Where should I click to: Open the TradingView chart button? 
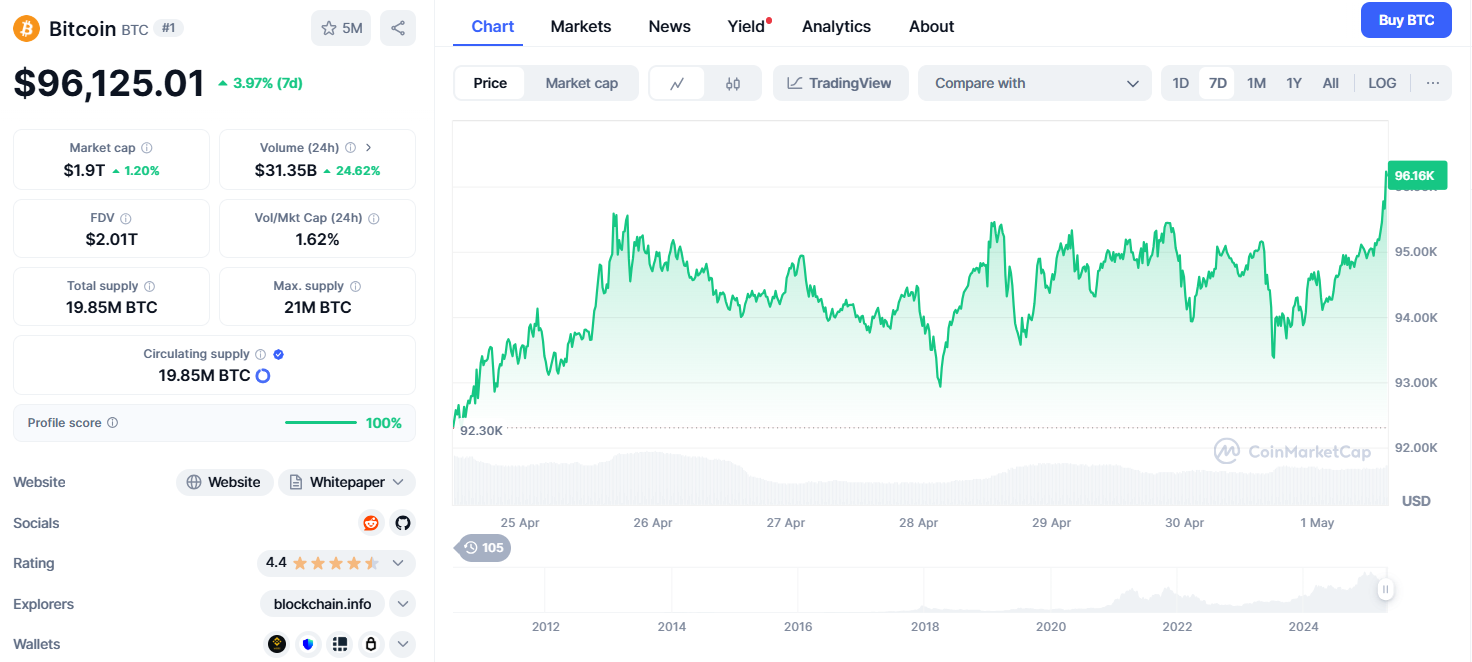pyautogui.click(x=840, y=83)
